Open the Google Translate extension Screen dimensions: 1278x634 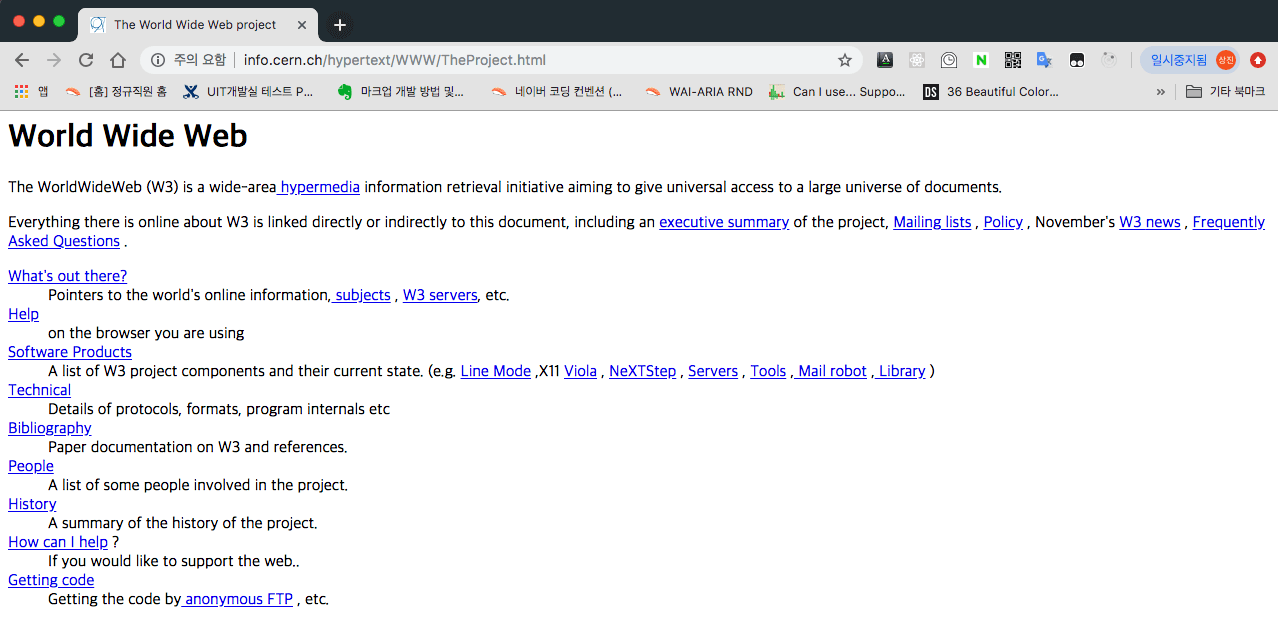point(1044,60)
